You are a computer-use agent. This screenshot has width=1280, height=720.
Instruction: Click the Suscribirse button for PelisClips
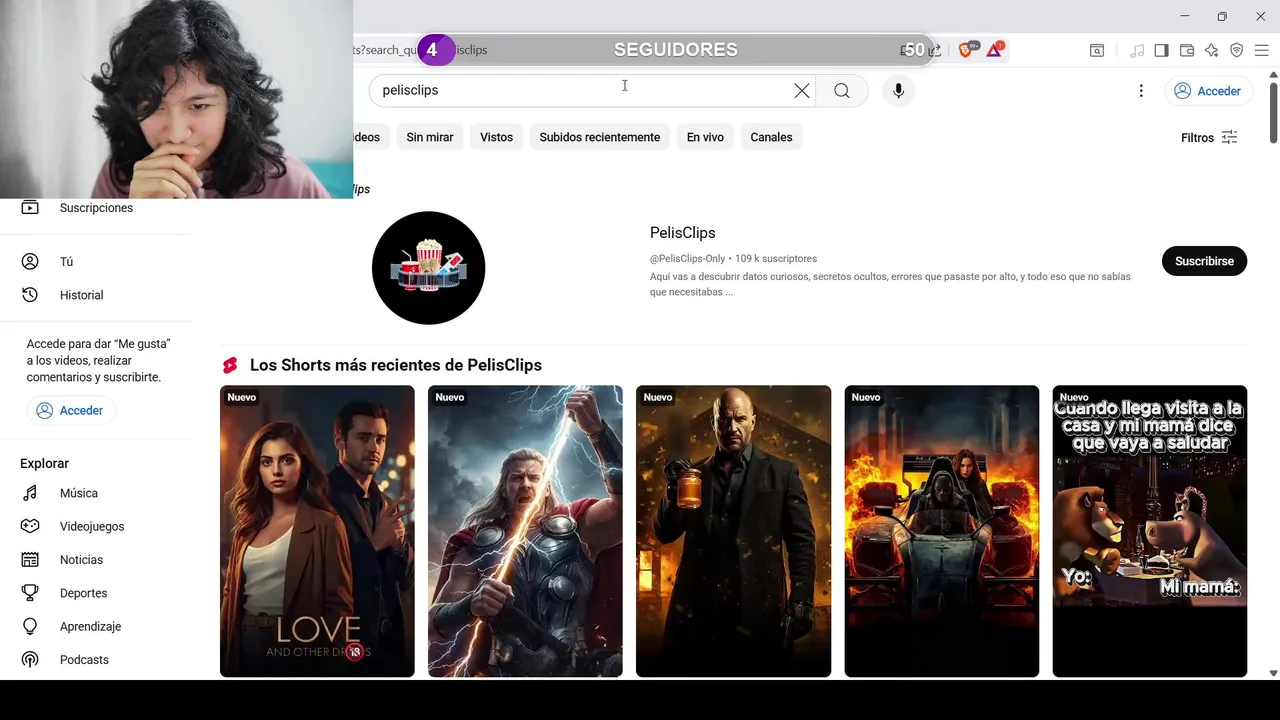tap(1204, 261)
